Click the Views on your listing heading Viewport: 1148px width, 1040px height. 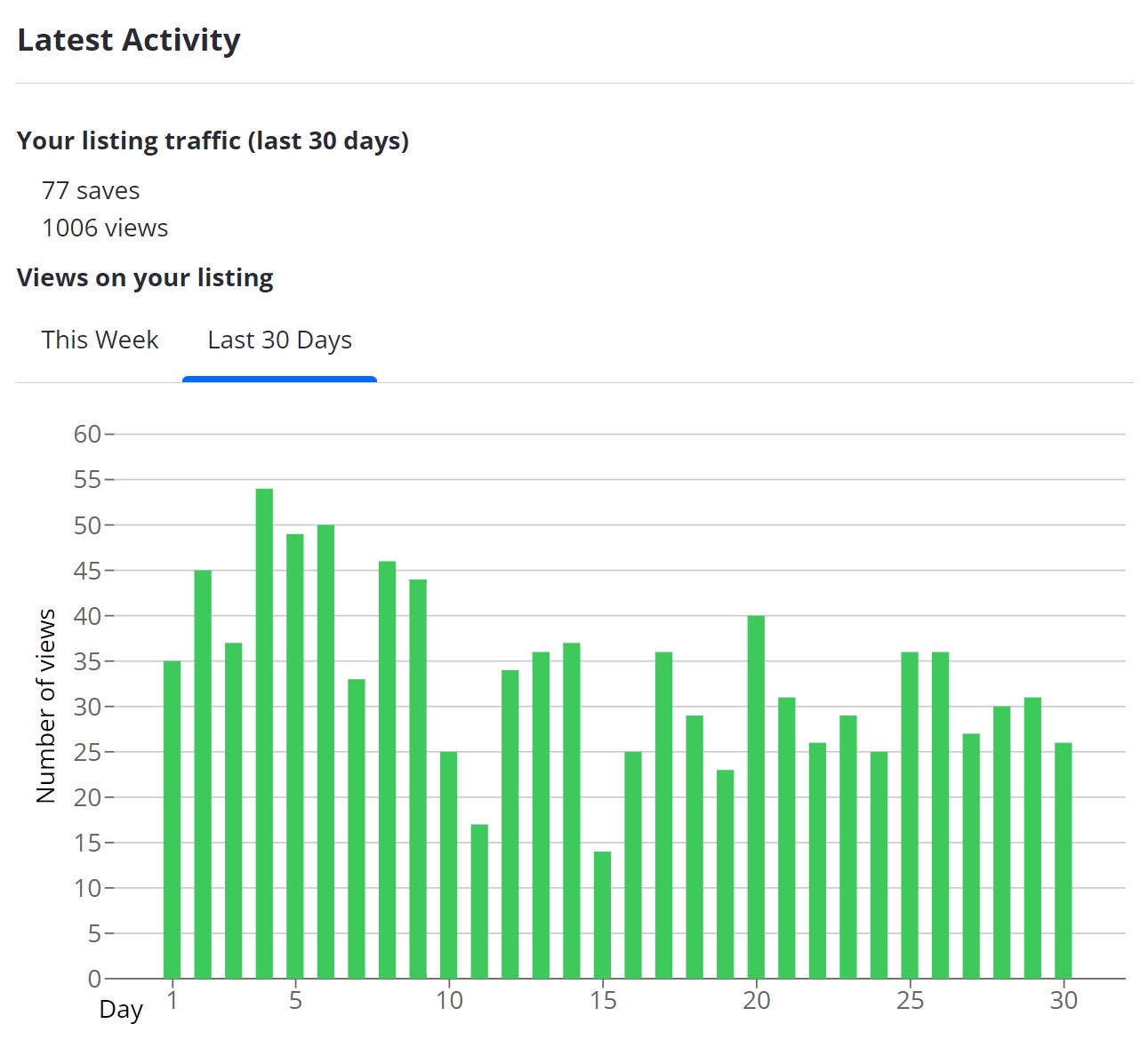point(145,278)
